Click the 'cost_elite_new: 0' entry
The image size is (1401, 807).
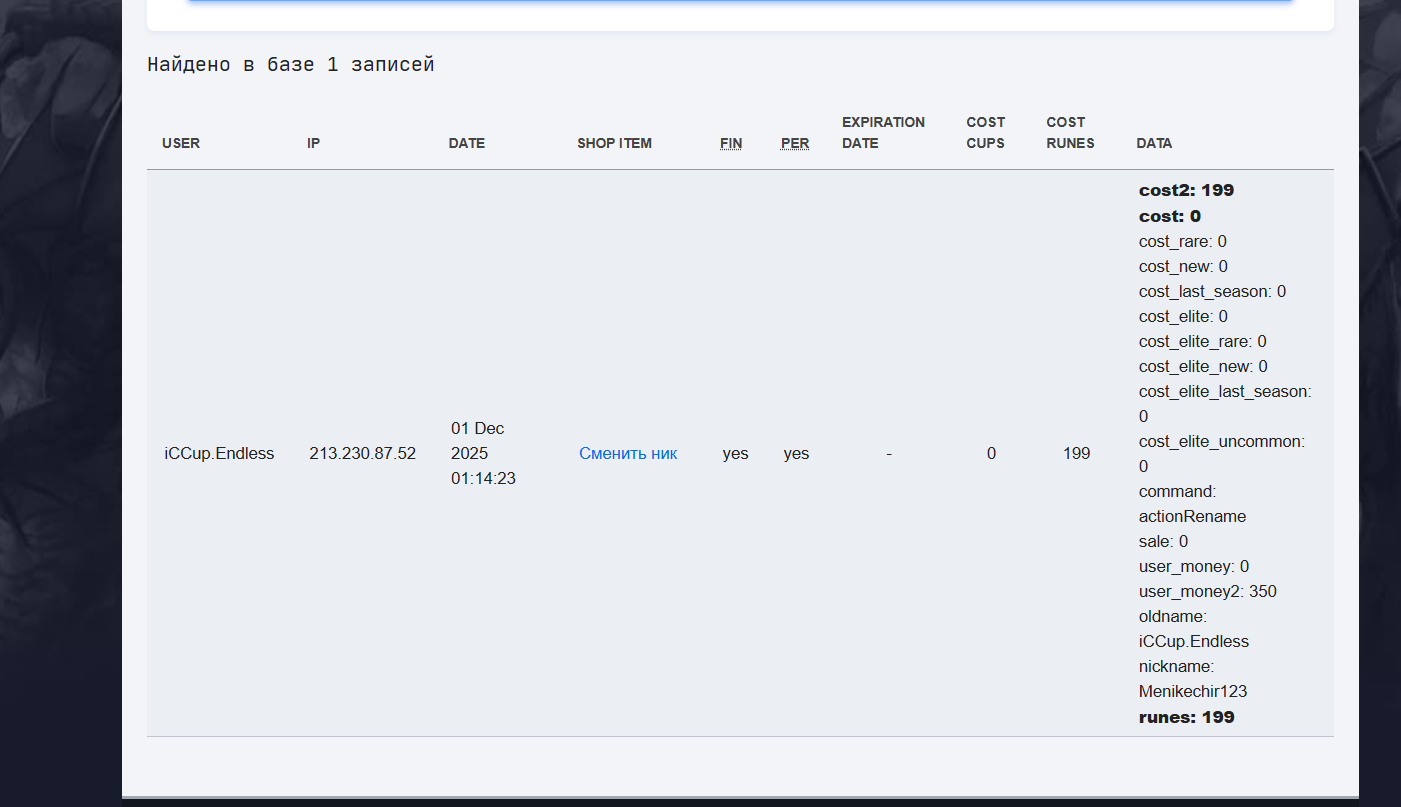(x=1203, y=366)
